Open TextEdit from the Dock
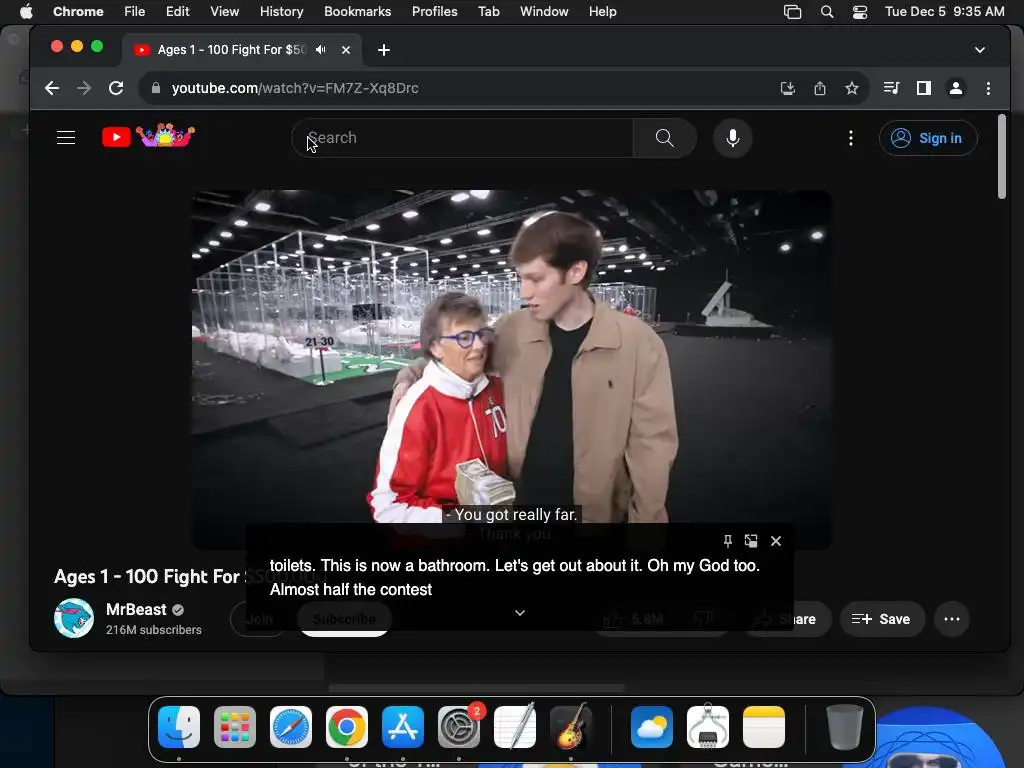The image size is (1024, 768). (x=515, y=726)
